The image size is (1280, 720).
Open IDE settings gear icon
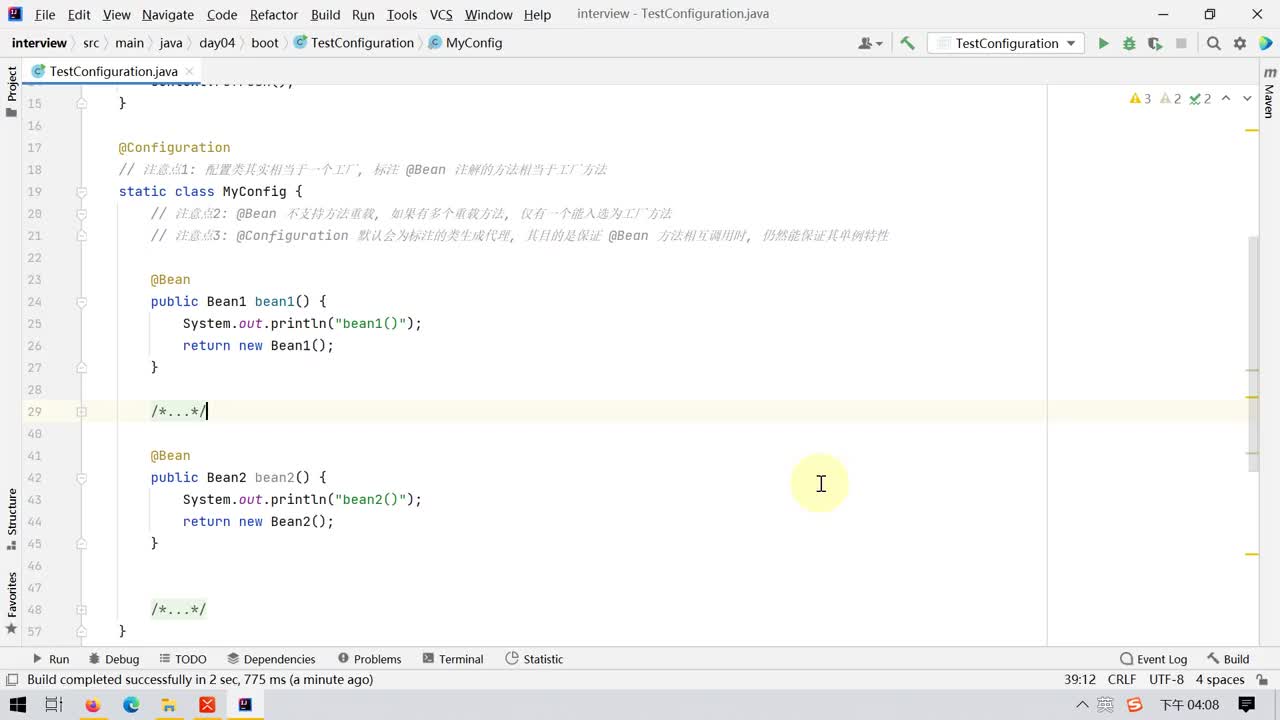coord(1240,43)
